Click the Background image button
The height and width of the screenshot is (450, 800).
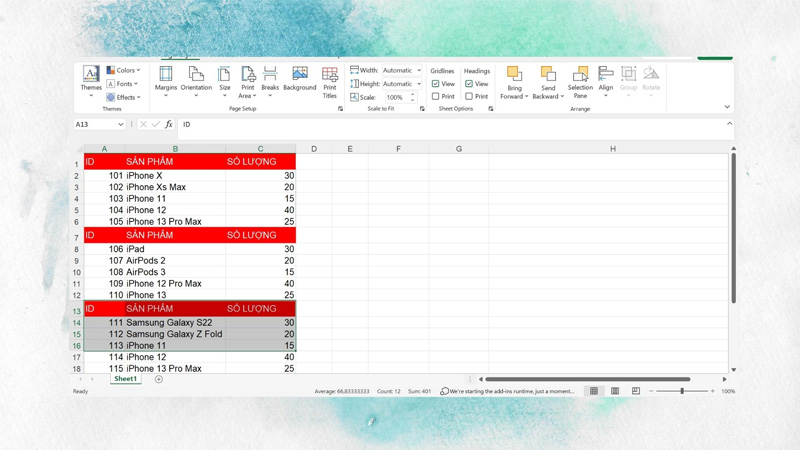299,79
